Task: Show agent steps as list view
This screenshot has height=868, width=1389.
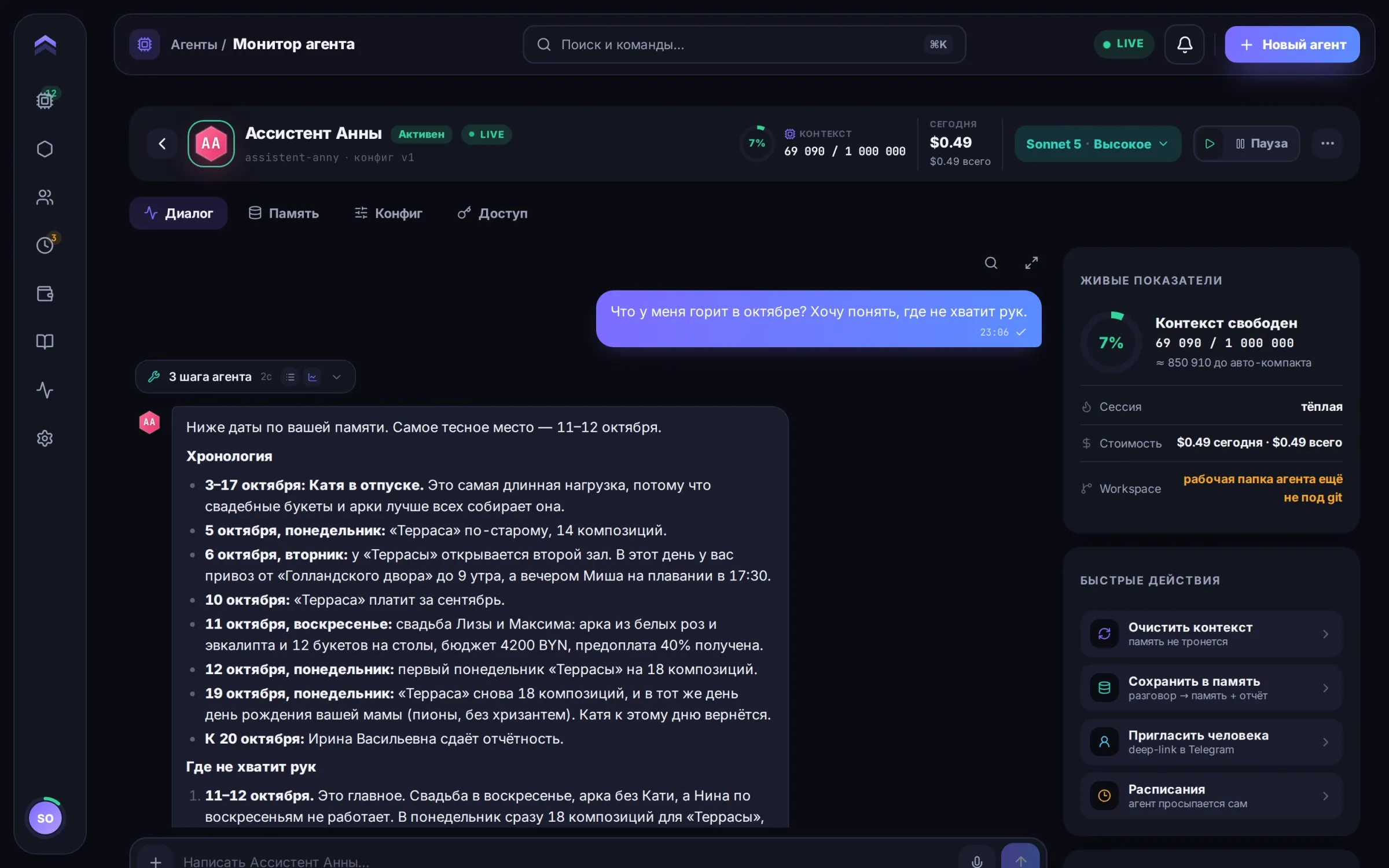Action: pos(291,377)
